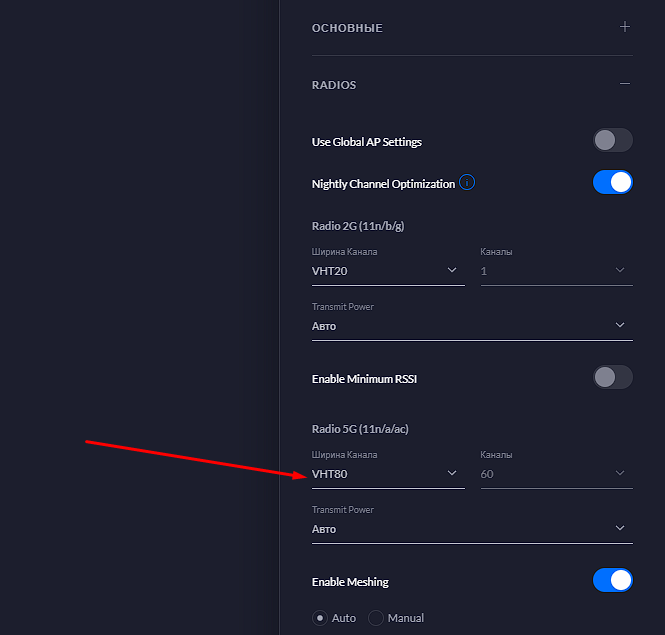This screenshot has height=635, width=665.
Task: Enable the Minimum RSSI toggle
Action: [x=612, y=378]
